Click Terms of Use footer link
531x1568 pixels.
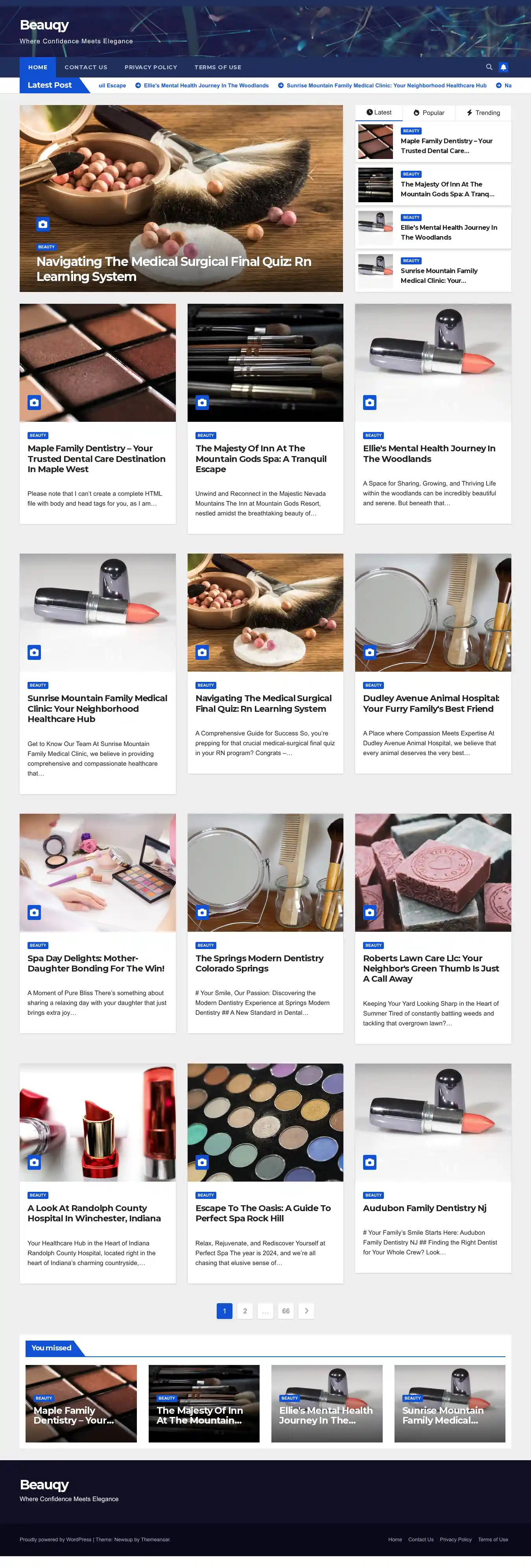tap(493, 1539)
